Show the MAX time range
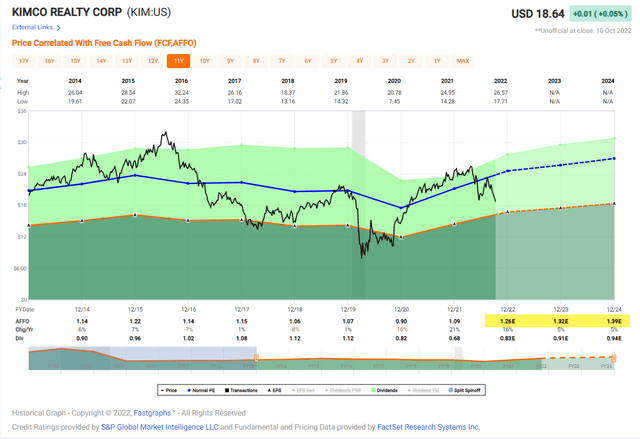The width and height of the screenshot is (640, 439). click(462, 61)
